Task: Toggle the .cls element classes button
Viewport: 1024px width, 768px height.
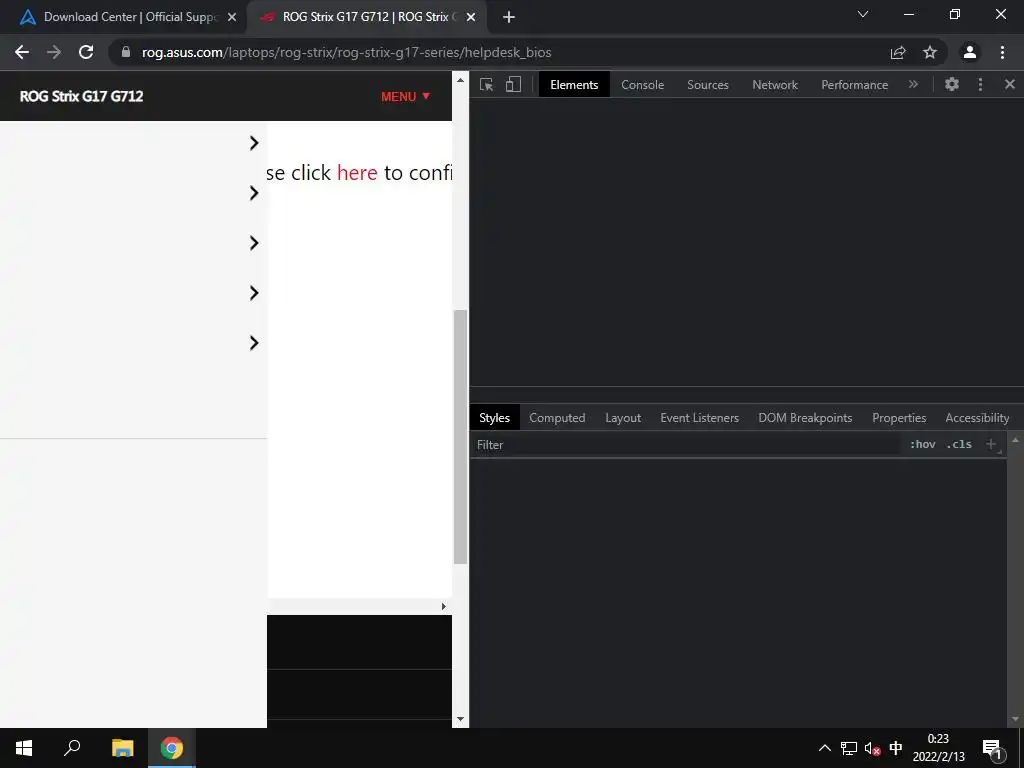Action: pos(959,445)
